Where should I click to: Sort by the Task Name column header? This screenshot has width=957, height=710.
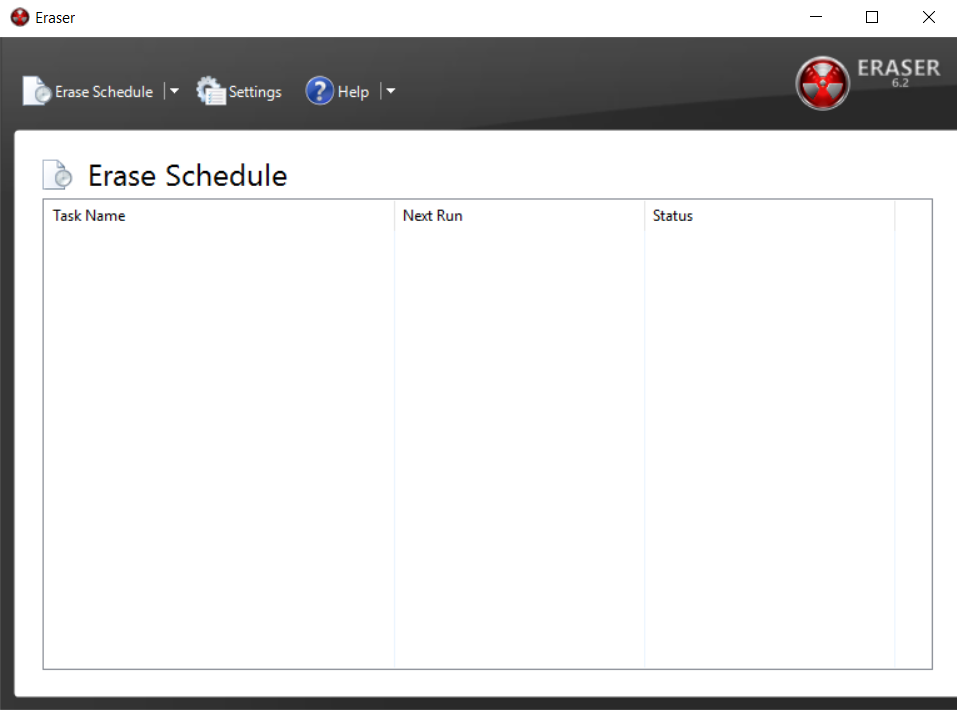point(89,216)
